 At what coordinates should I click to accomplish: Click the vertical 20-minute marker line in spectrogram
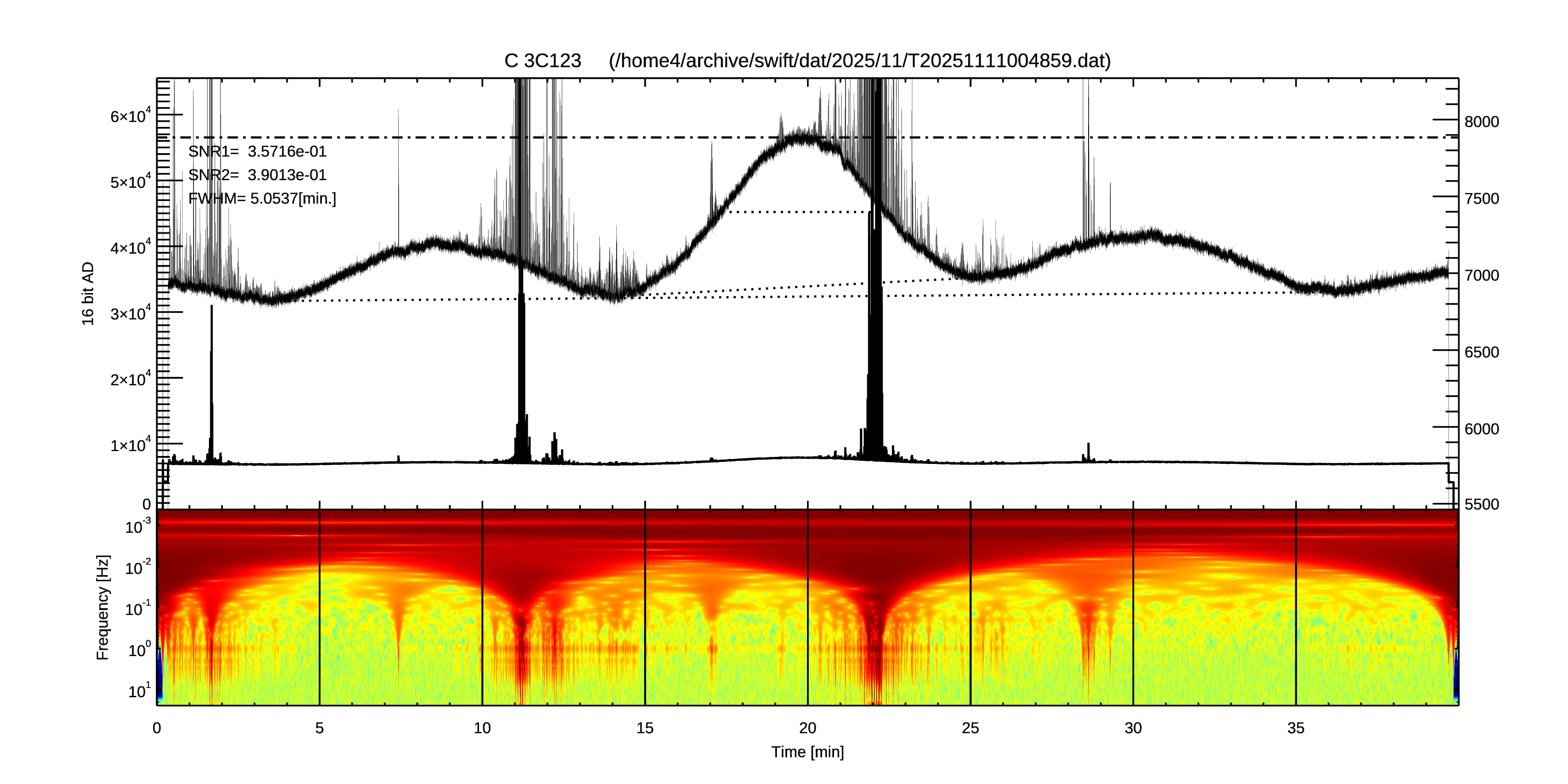(x=808, y=609)
